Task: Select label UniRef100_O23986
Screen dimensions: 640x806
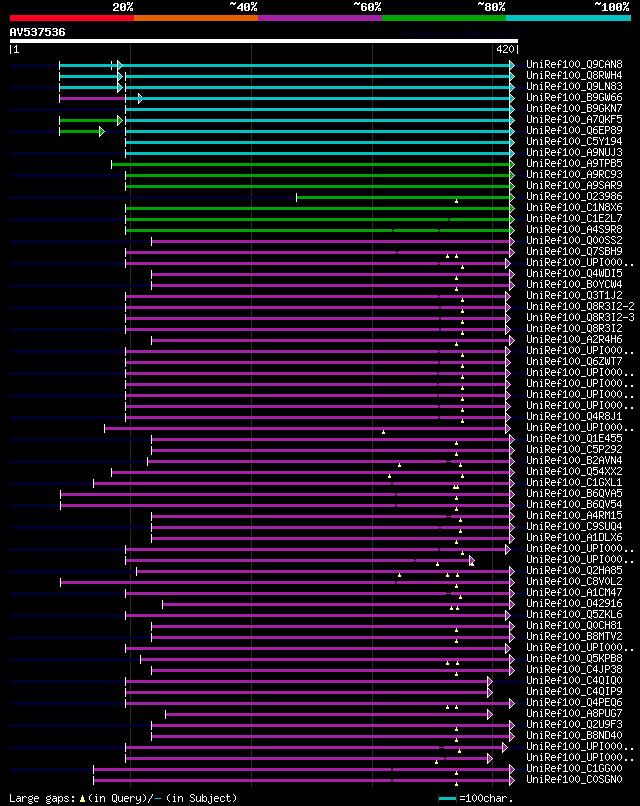Action: 574,196
